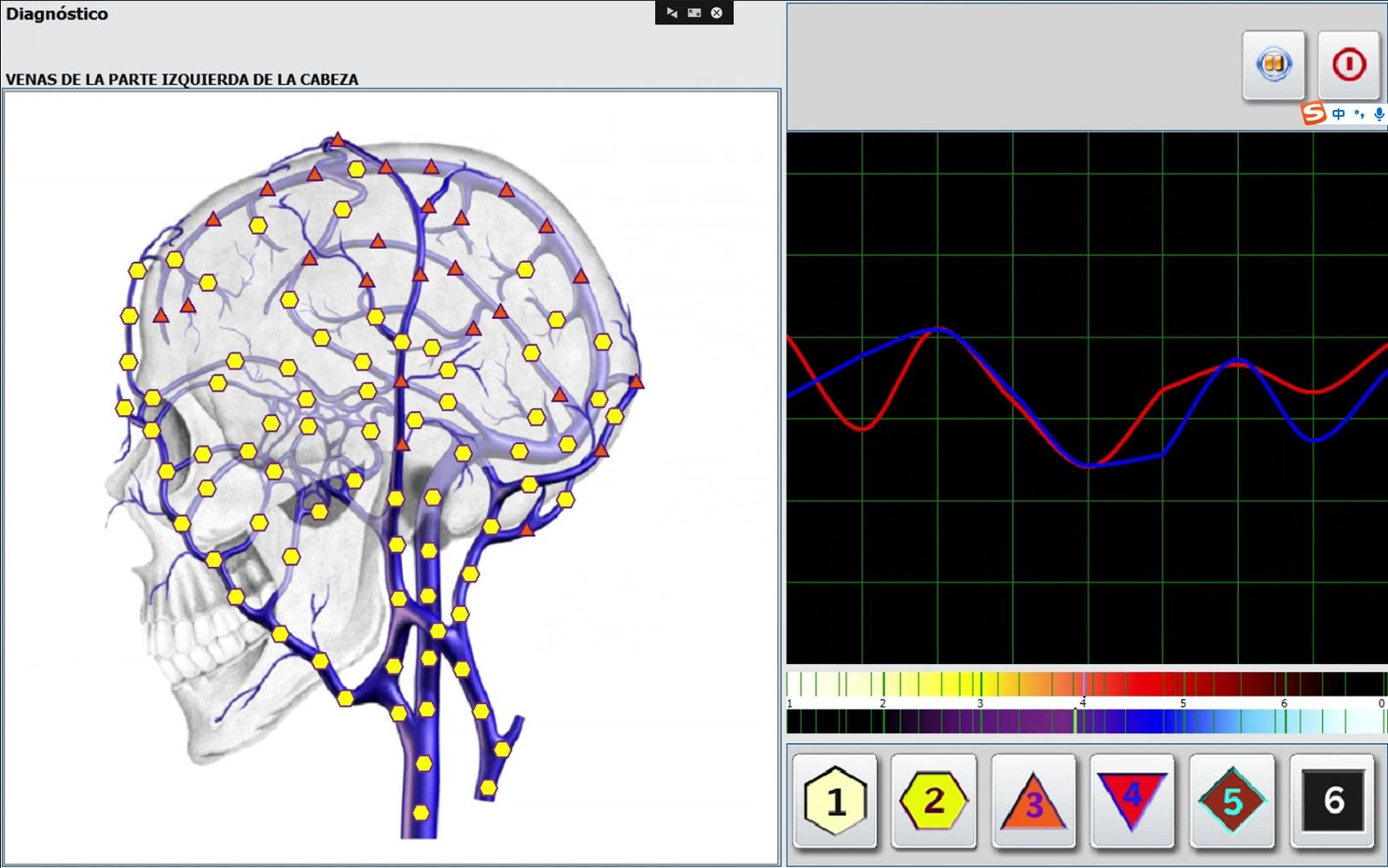Screen dimensions: 1388x868
Task: Pause the scan with the orange pause button
Action: coord(1273,64)
